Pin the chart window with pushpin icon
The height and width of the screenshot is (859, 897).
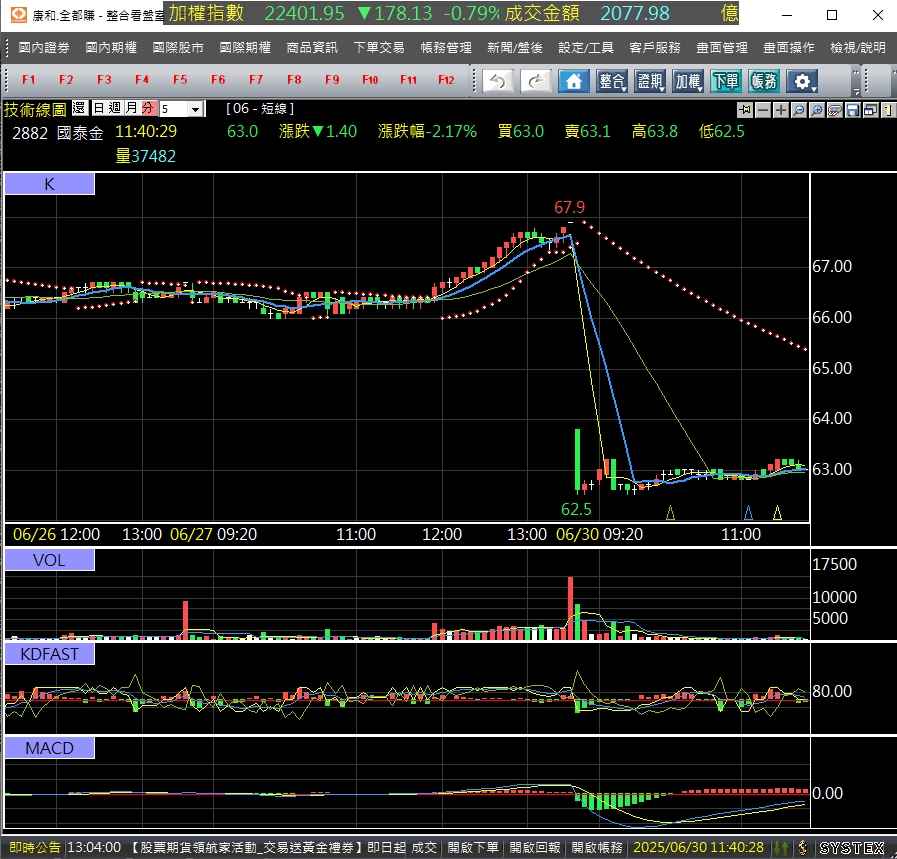(745, 110)
